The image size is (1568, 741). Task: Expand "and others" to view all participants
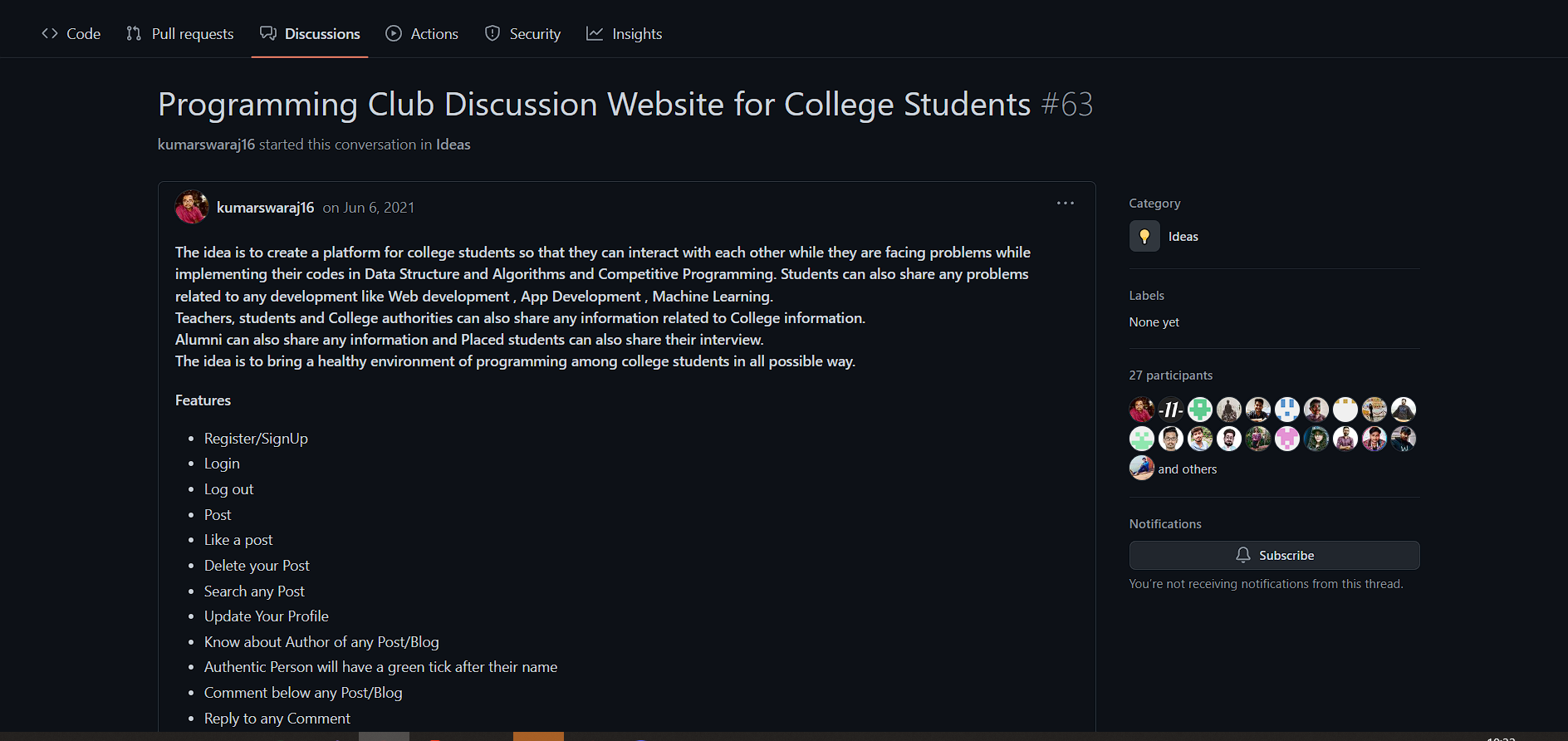pos(1188,469)
